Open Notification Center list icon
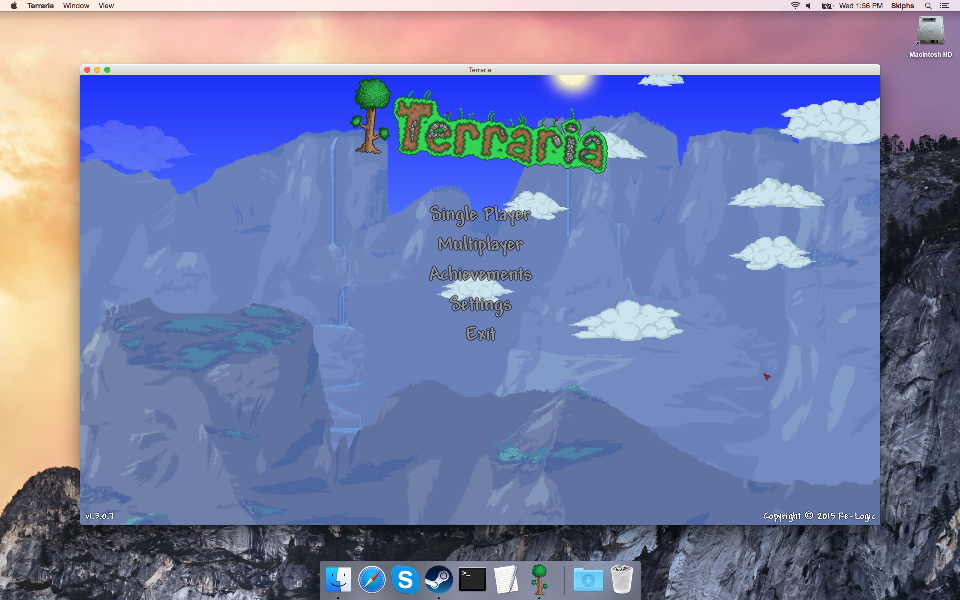 pyautogui.click(x=944, y=6)
